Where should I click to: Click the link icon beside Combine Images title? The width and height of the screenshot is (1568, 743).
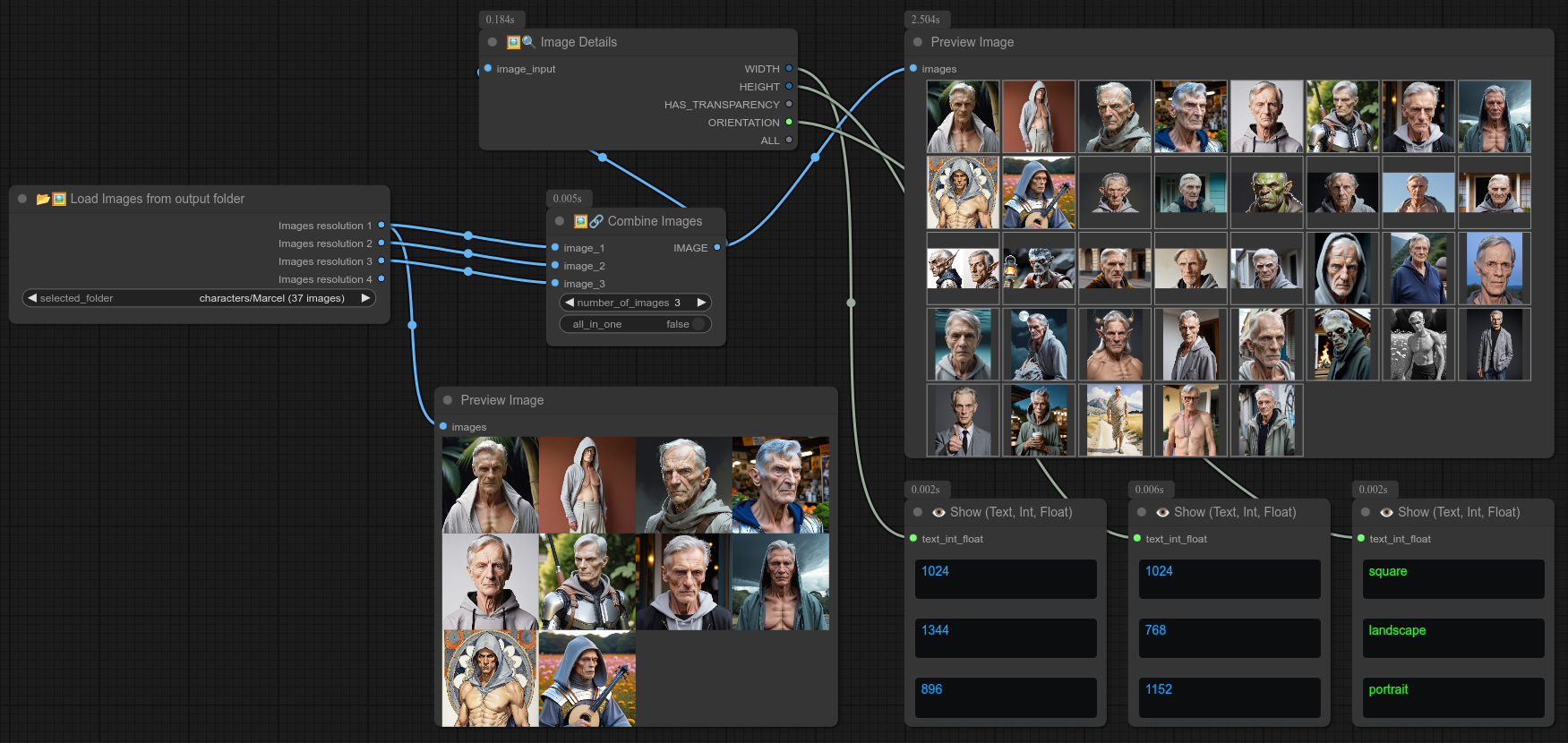tap(596, 221)
